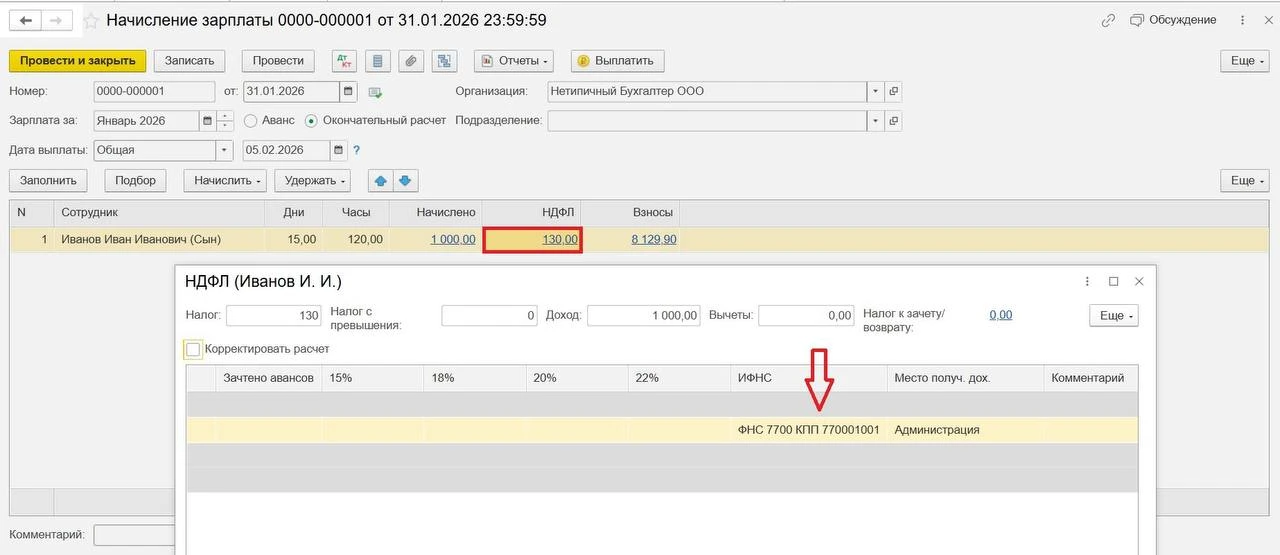Screen dimensions: 1280x555
Task: Open the Подразделение record in new form
Action: click(894, 121)
